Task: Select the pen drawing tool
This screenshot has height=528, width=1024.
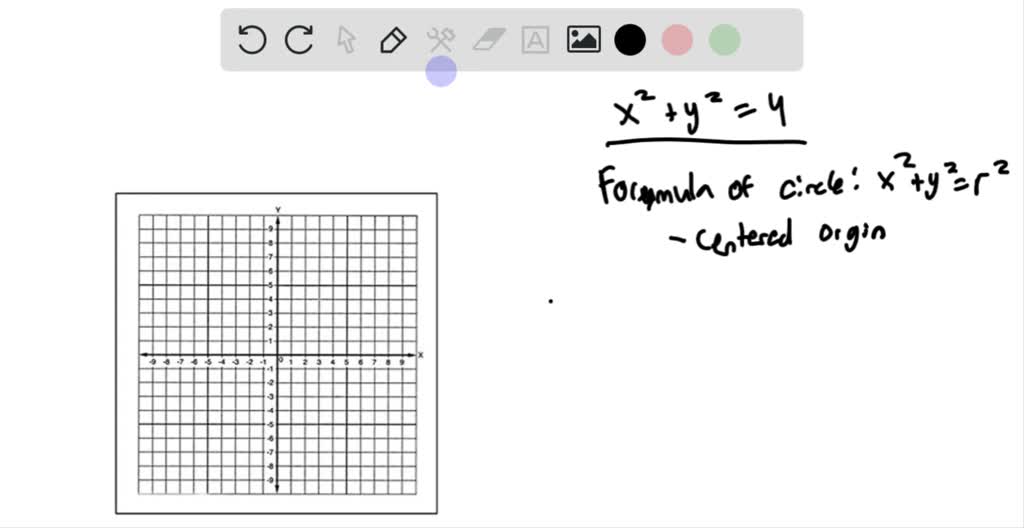Action: coord(393,40)
